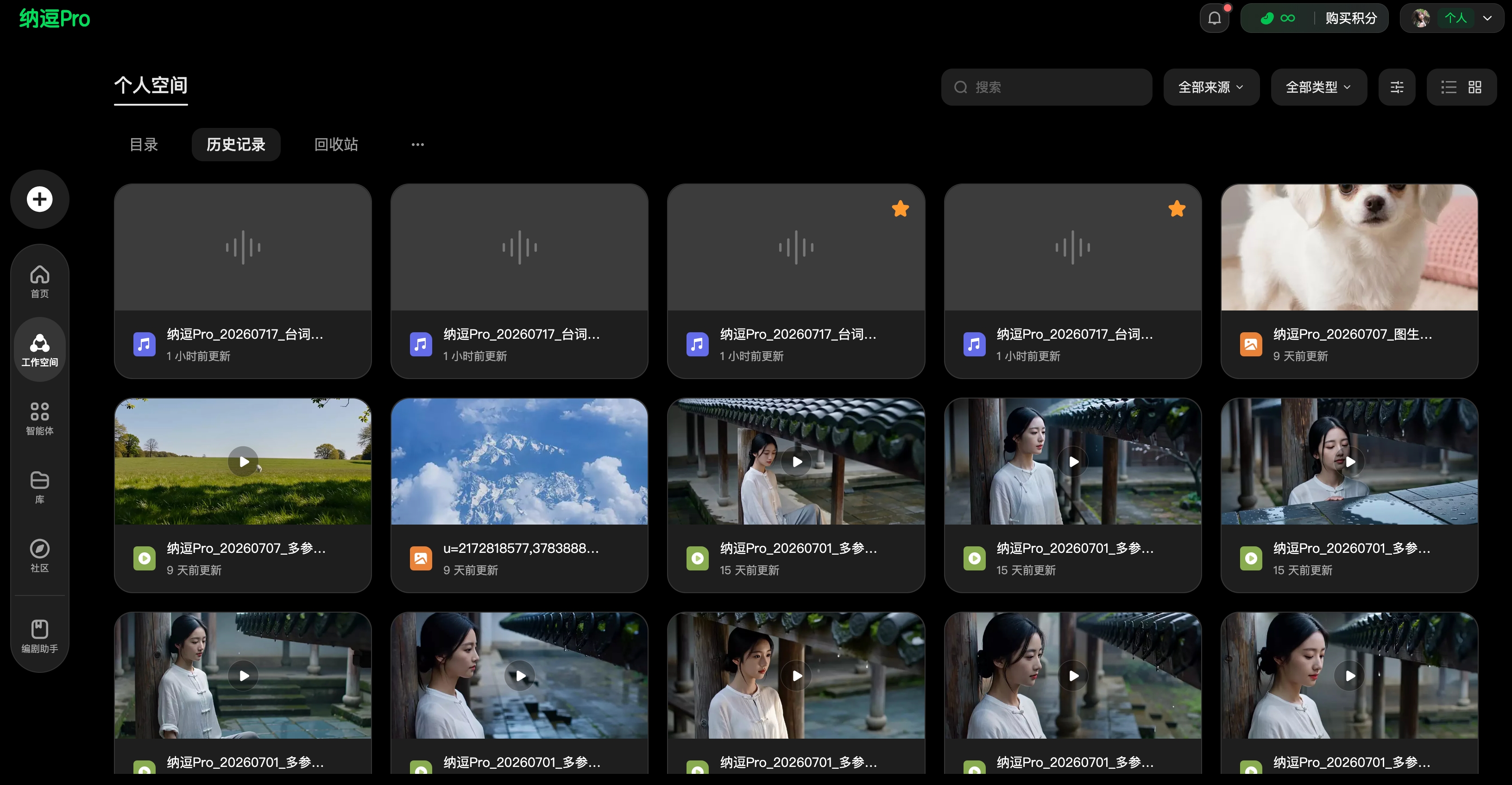Click "9 天前更新" under the u=2172818577 card
The image size is (1512, 785).
pyautogui.click(x=470, y=571)
